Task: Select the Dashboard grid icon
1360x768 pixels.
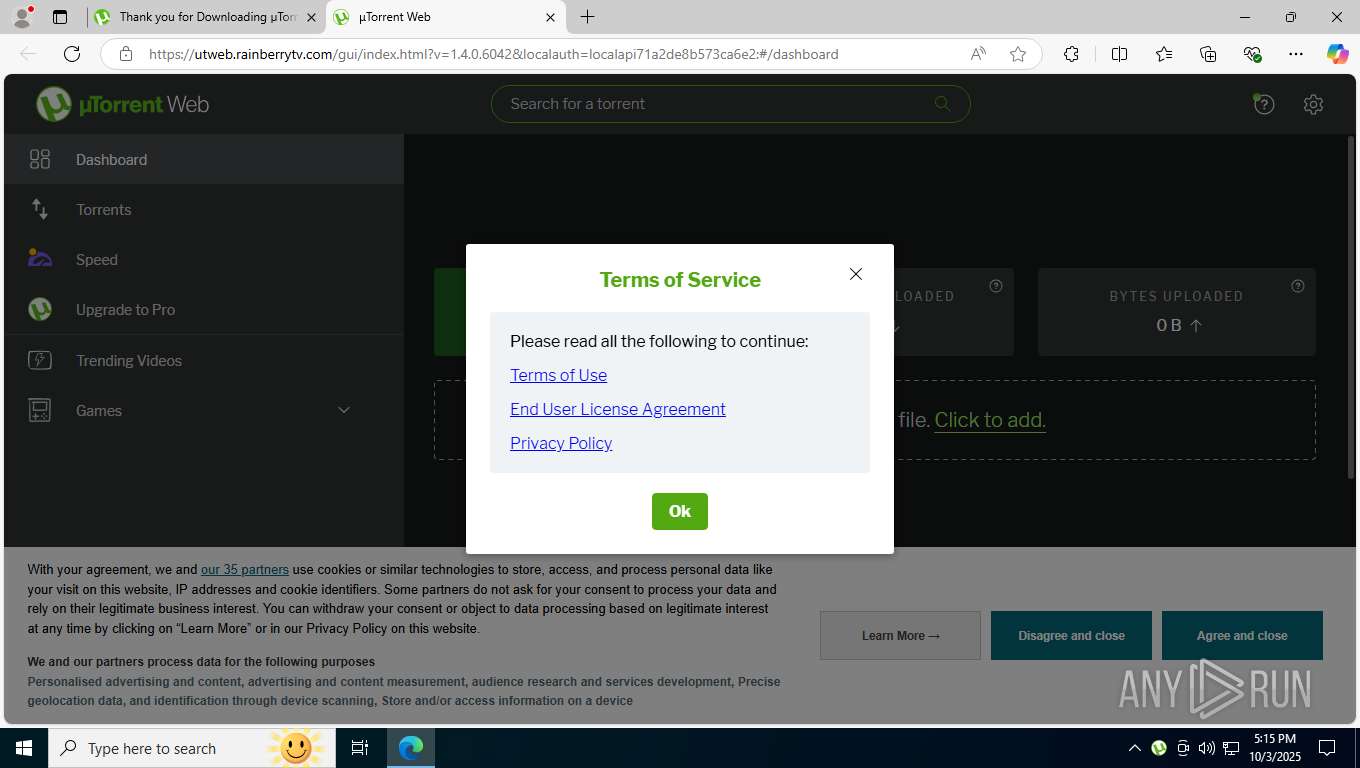Action: (40, 159)
